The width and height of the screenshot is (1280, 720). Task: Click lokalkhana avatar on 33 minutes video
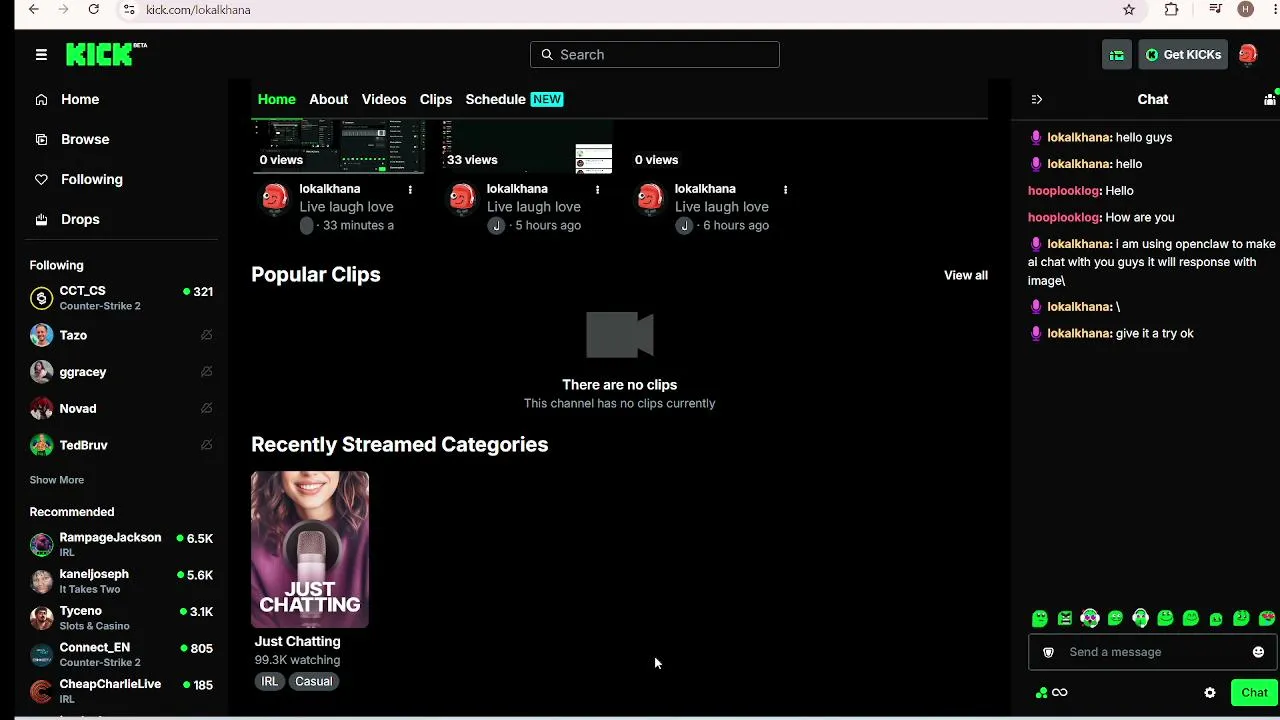tap(275, 198)
